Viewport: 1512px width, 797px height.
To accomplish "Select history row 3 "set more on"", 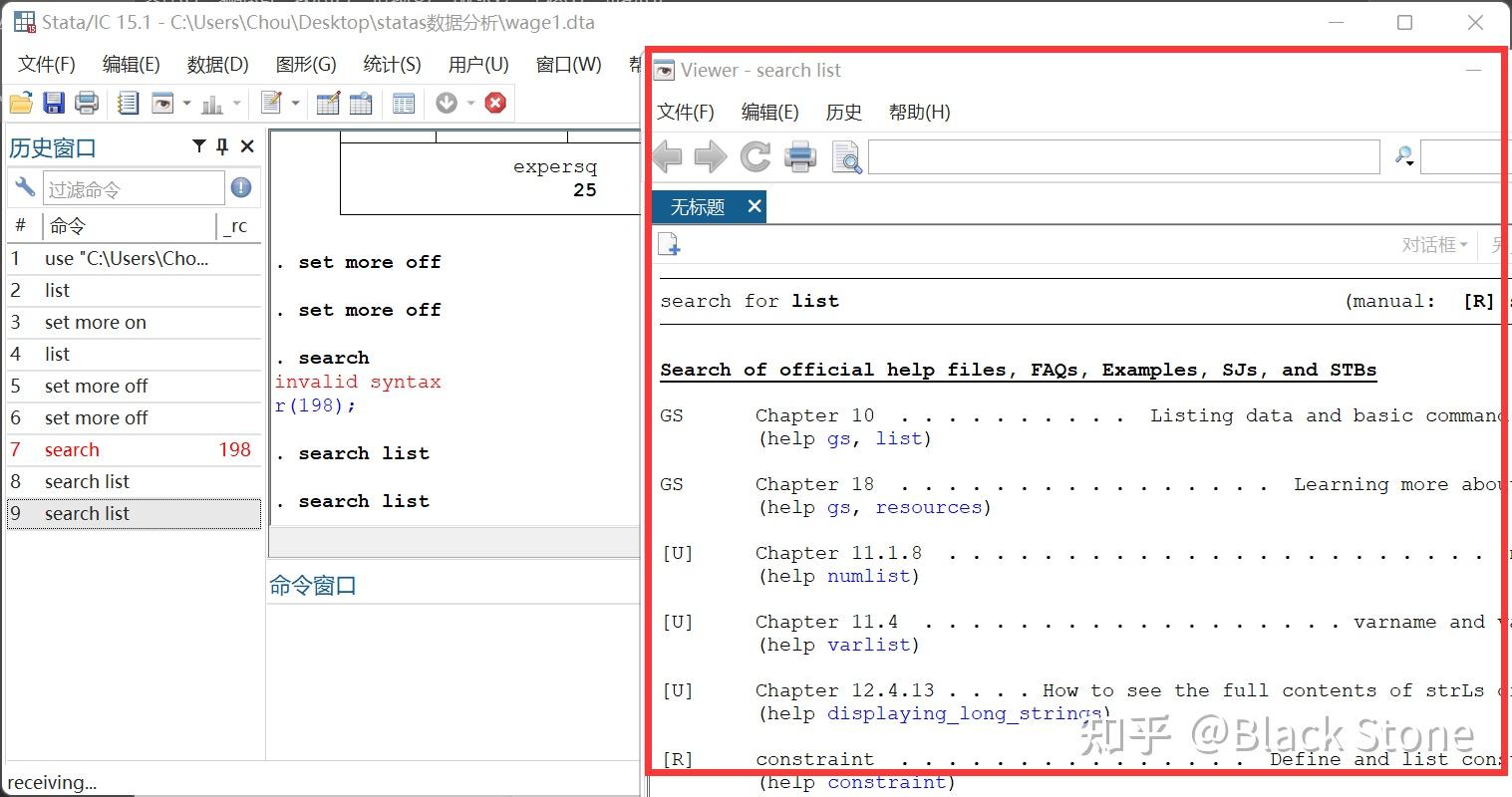I will (134, 323).
